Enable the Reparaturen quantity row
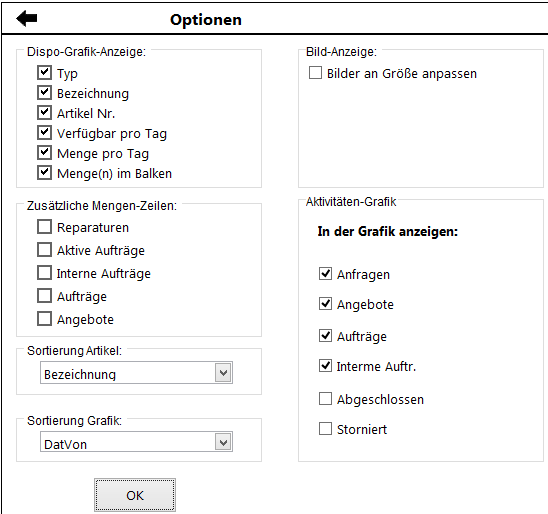Screen dimensions: 548x514 coord(44,227)
